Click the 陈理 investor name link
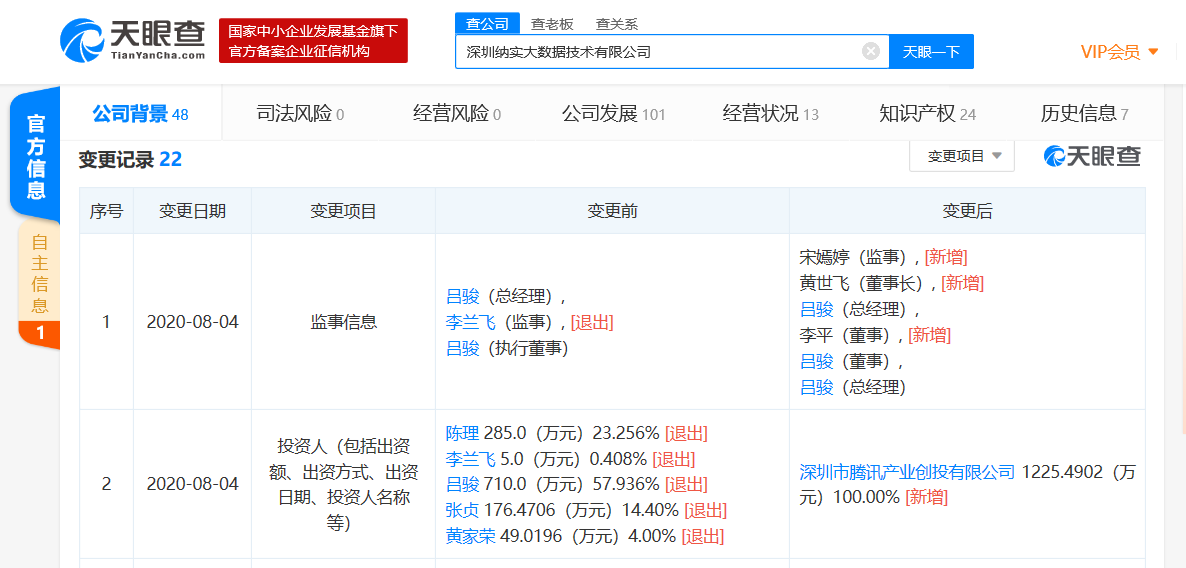 [x=462, y=433]
